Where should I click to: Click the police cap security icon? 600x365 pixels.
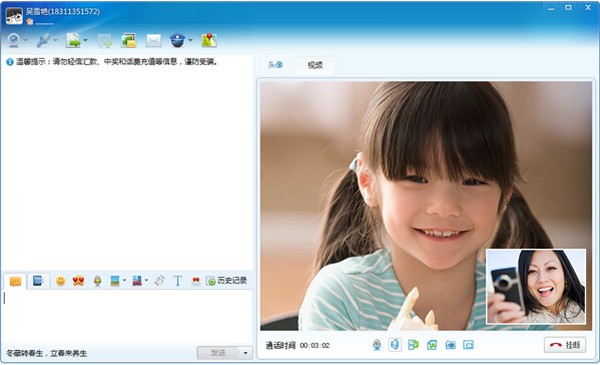point(178,40)
